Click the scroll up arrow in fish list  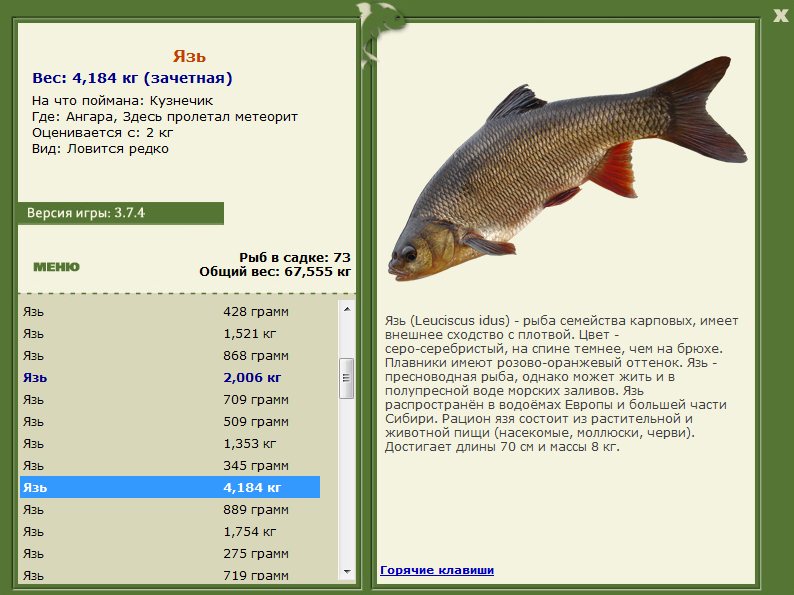point(347,309)
